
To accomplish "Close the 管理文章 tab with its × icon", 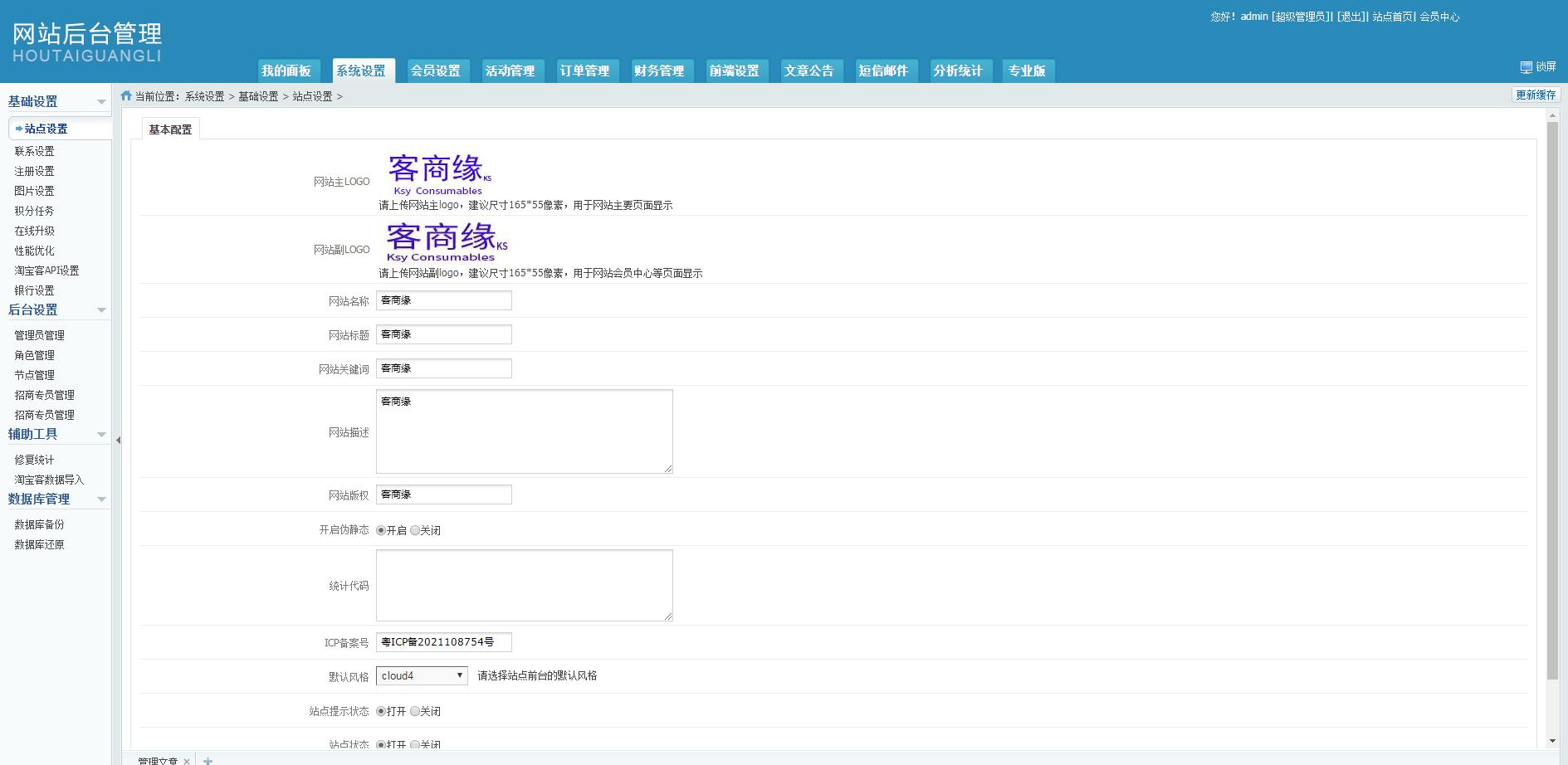I will tap(188, 760).
